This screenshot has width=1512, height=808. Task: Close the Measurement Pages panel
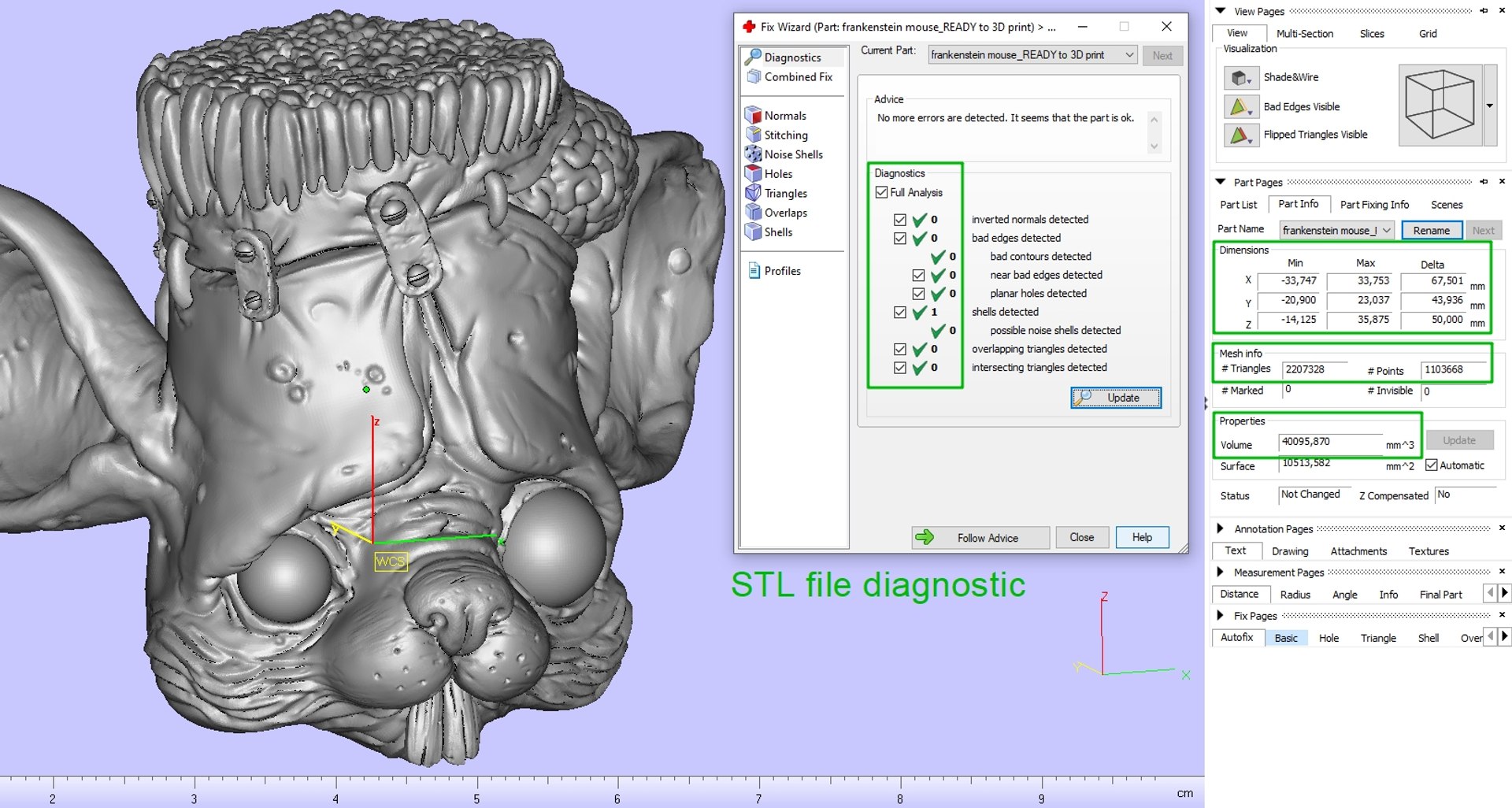pos(1502,572)
